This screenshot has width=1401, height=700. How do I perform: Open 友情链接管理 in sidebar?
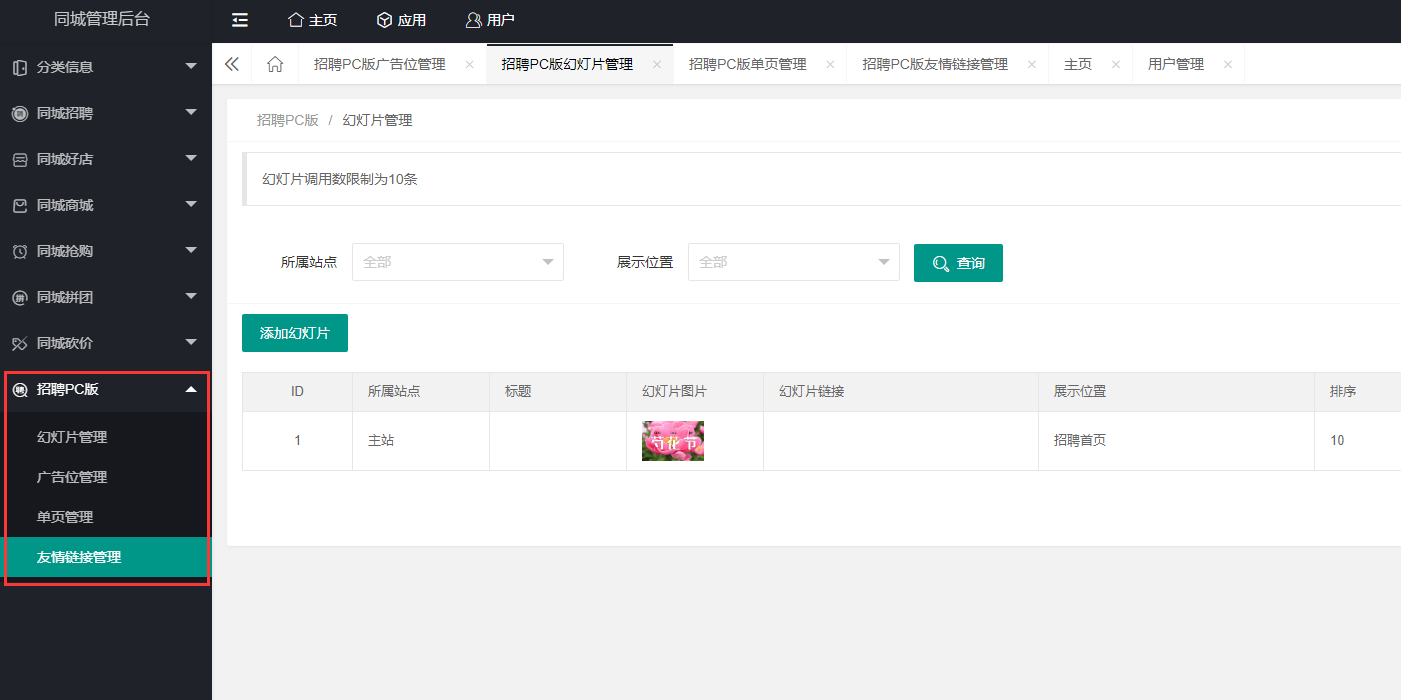tap(106, 557)
